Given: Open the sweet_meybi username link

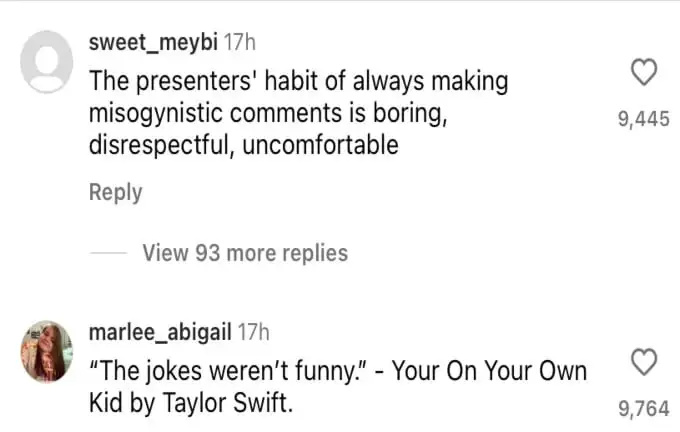Looking at the screenshot, I should (153, 43).
